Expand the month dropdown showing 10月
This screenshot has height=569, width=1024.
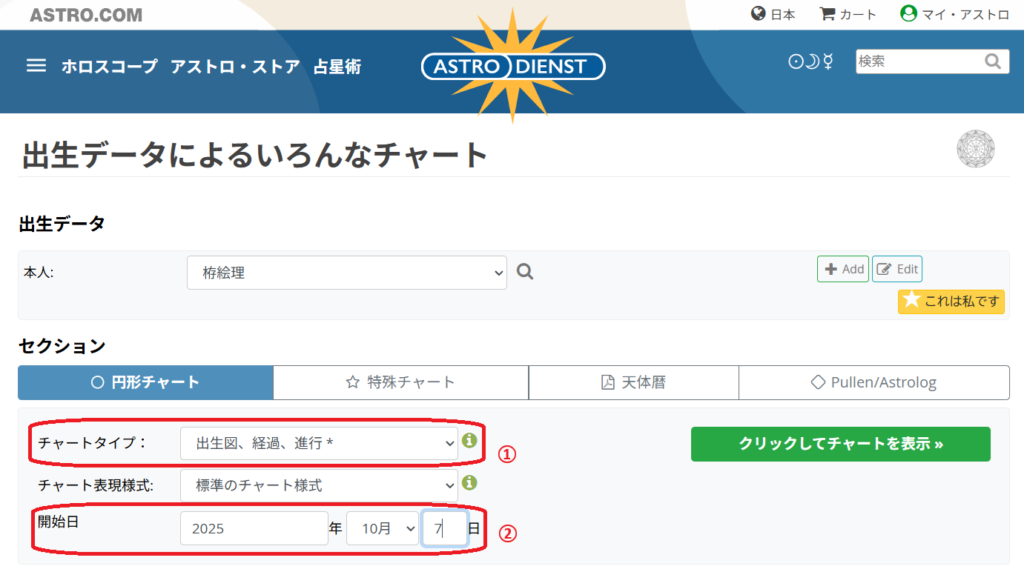tap(381, 528)
